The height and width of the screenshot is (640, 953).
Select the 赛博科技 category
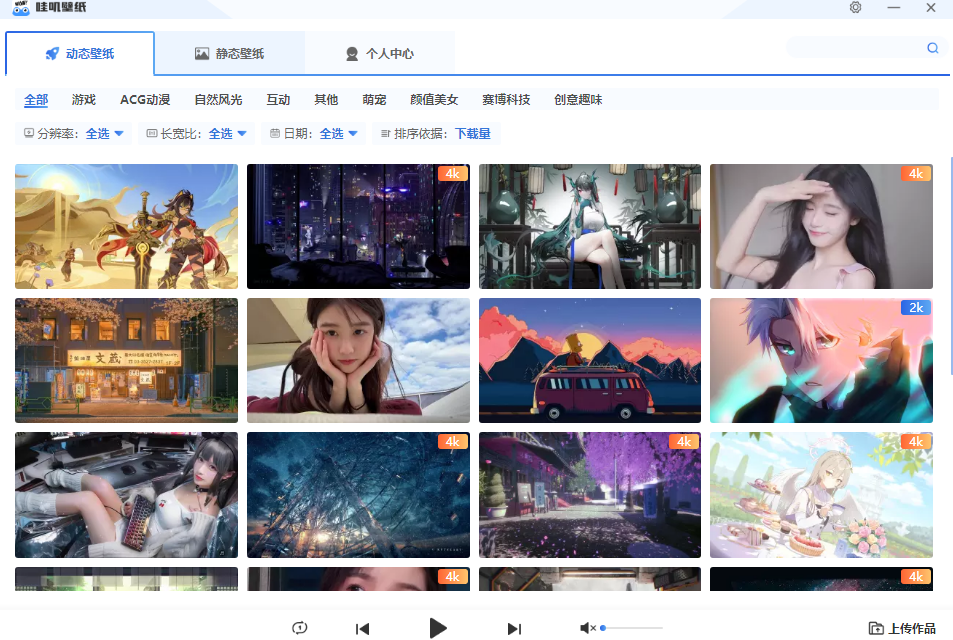coord(506,100)
